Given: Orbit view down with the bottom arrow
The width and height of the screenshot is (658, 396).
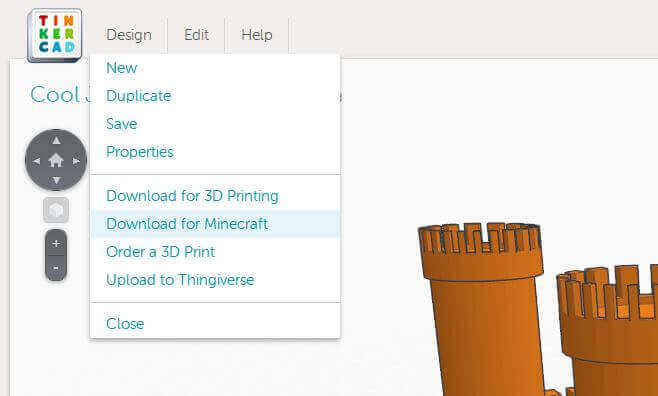Looking at the screenshot, I should (x=56, y=180).
